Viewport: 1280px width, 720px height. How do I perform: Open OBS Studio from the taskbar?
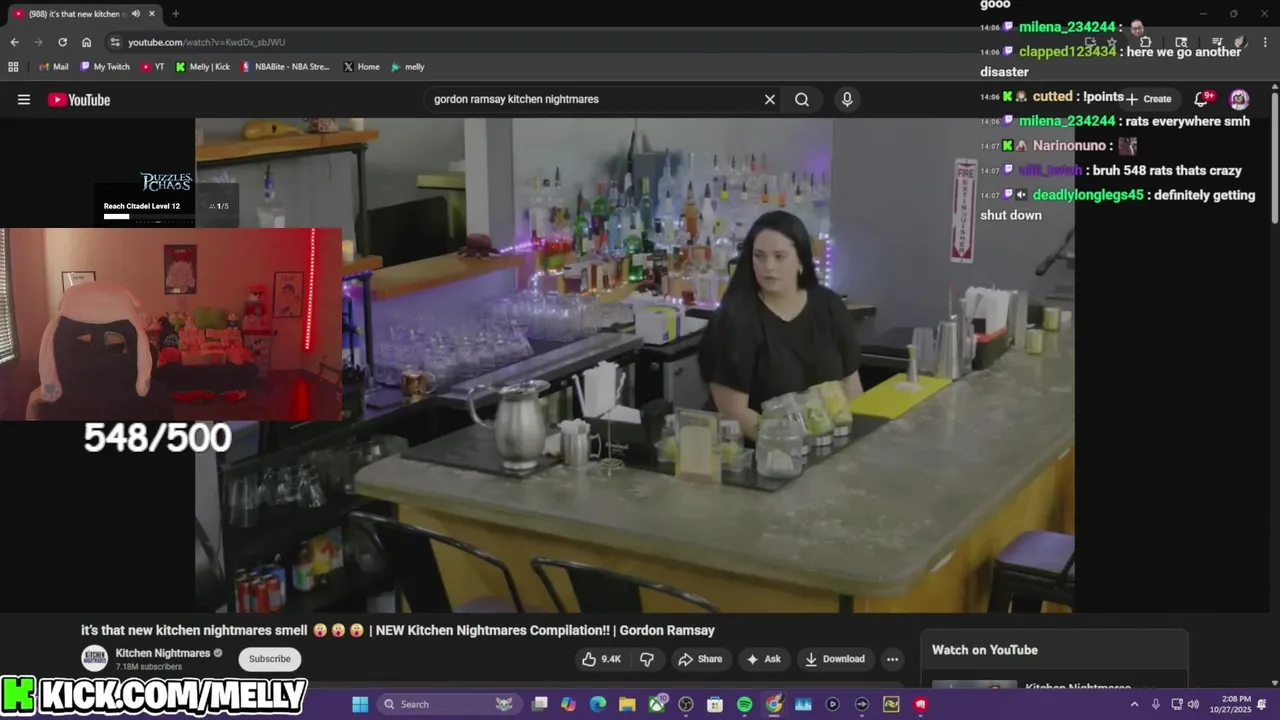[686, 704]
